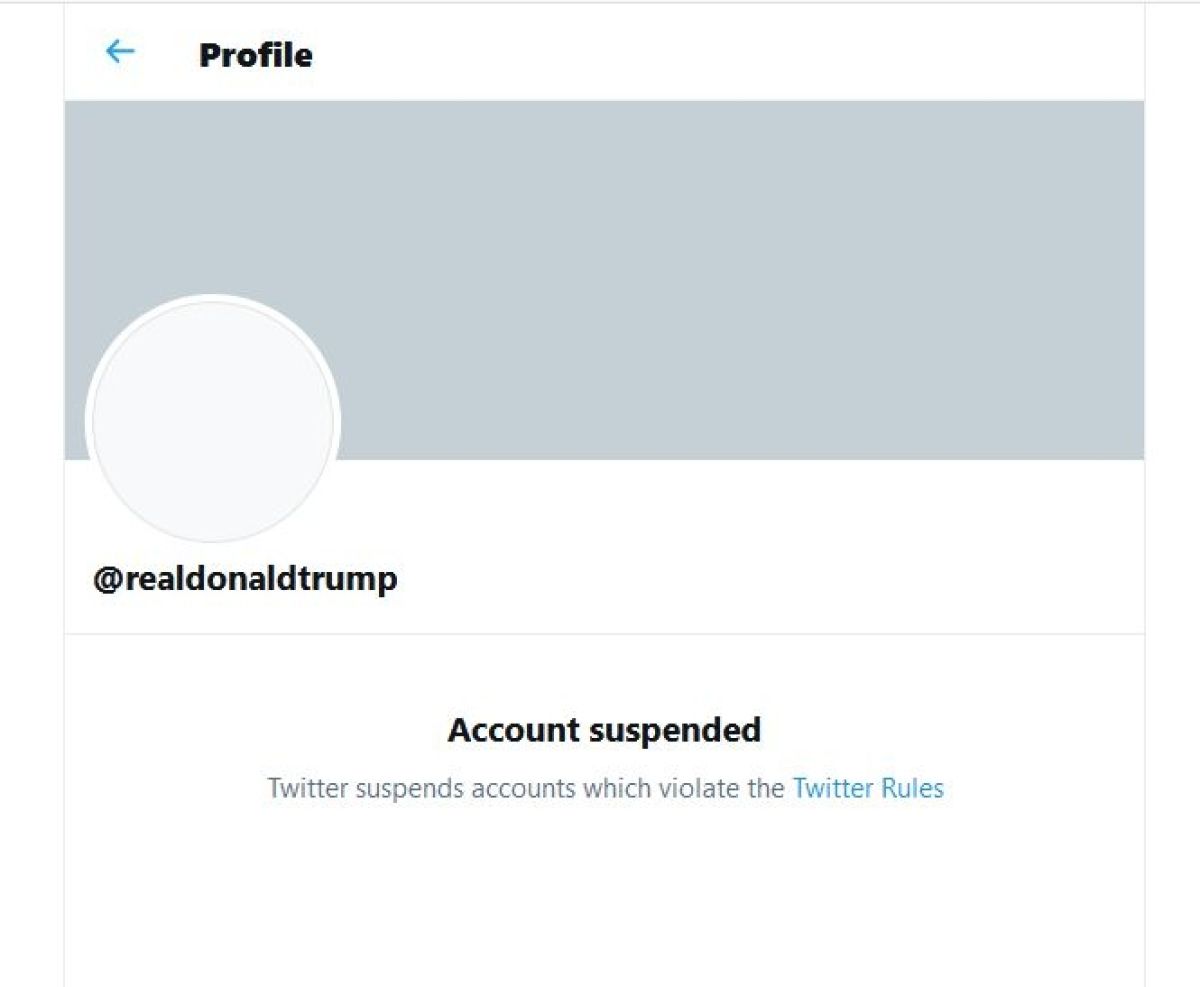Click the word "Rules" in the blue link
Viewport: 1200px width, 987px height.
[912, 788]
